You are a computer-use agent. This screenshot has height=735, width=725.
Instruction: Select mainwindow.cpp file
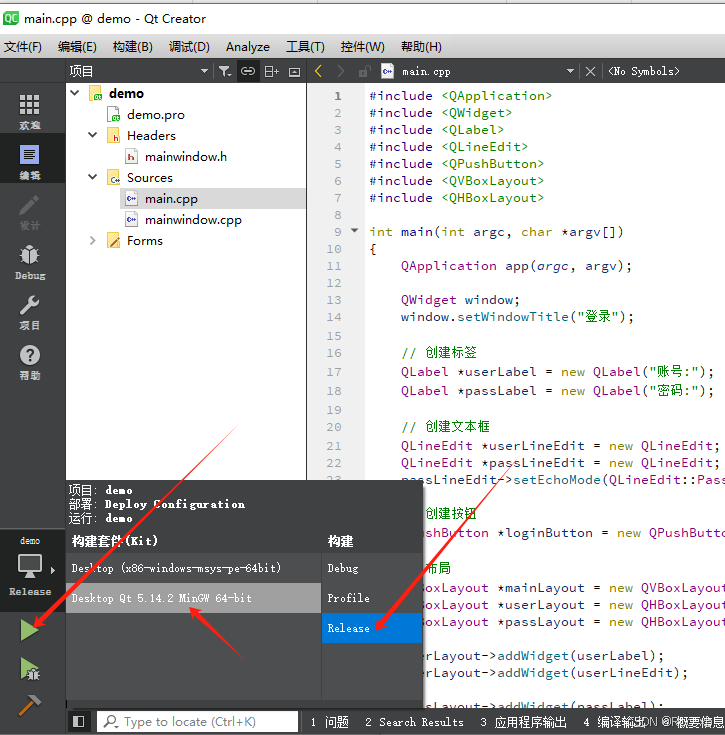tap(193, 220)
